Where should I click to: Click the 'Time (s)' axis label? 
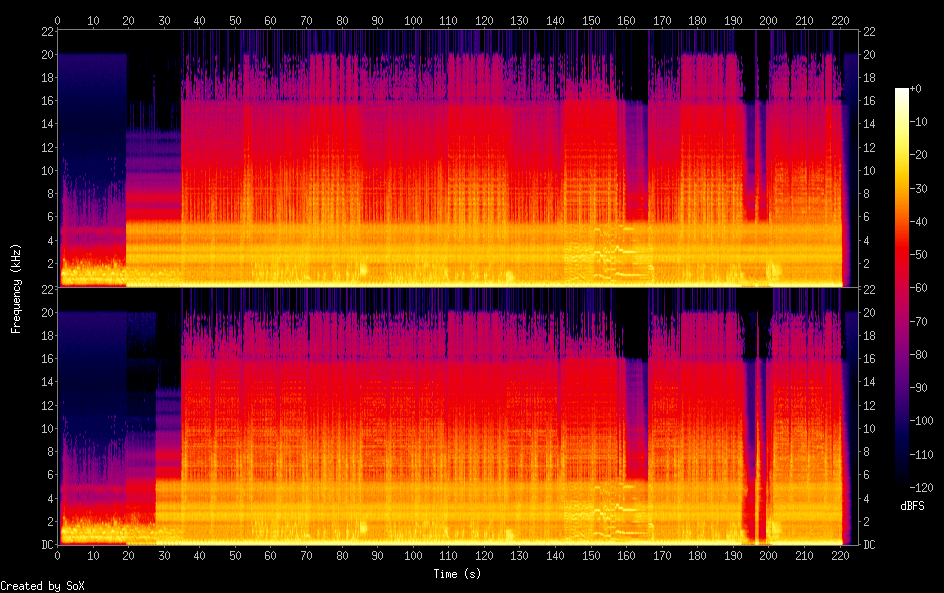pos(457,574)
